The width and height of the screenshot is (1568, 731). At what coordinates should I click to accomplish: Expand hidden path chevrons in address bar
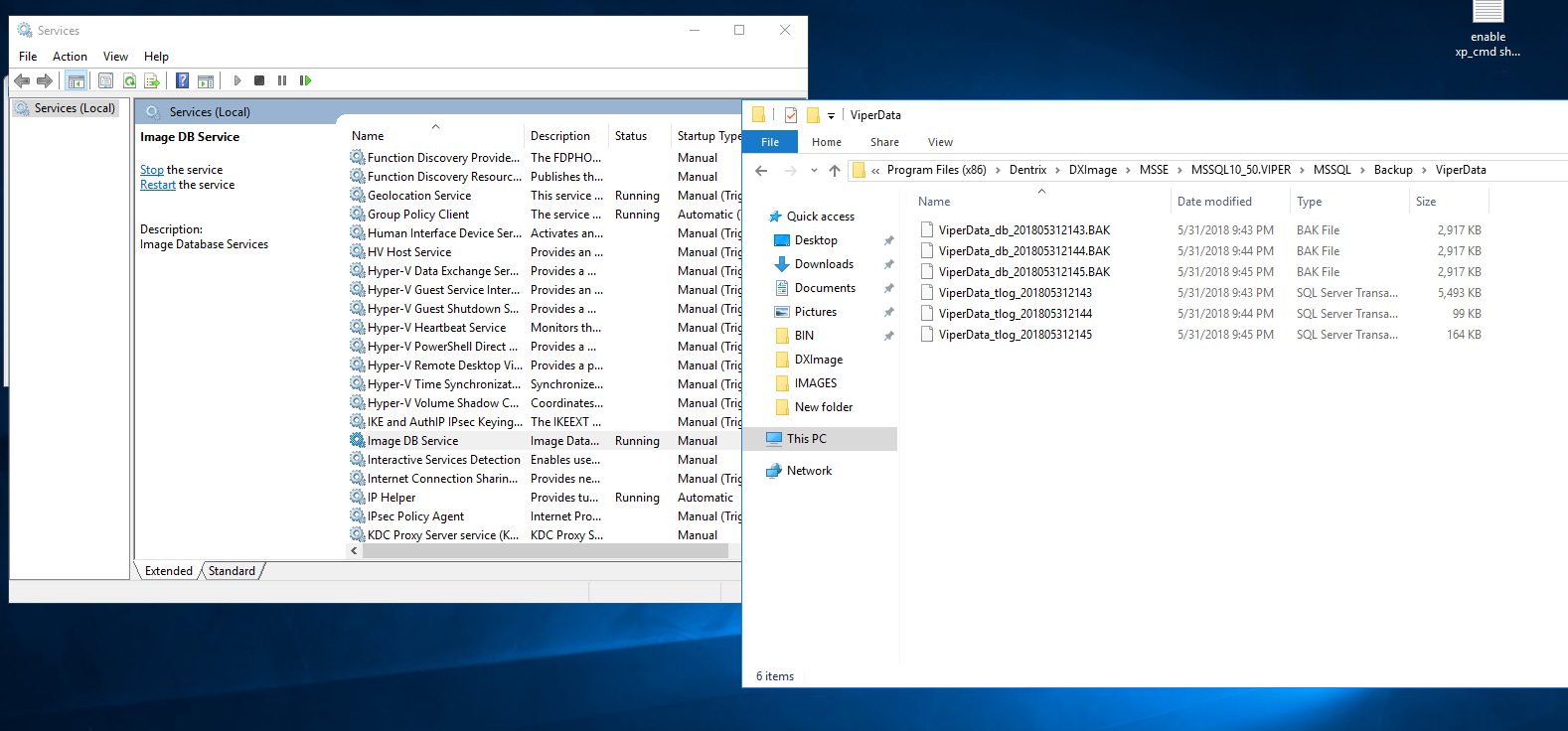[875, 171]
